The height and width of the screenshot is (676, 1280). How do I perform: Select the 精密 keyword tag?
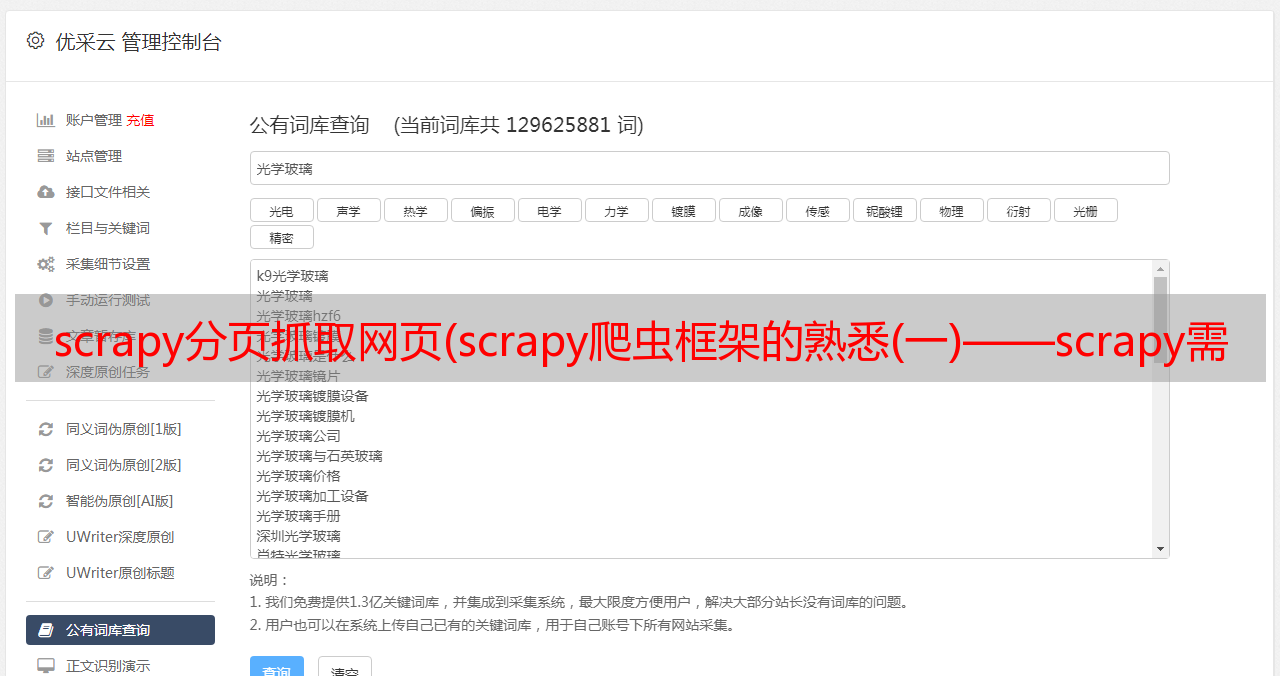(282, 237)
